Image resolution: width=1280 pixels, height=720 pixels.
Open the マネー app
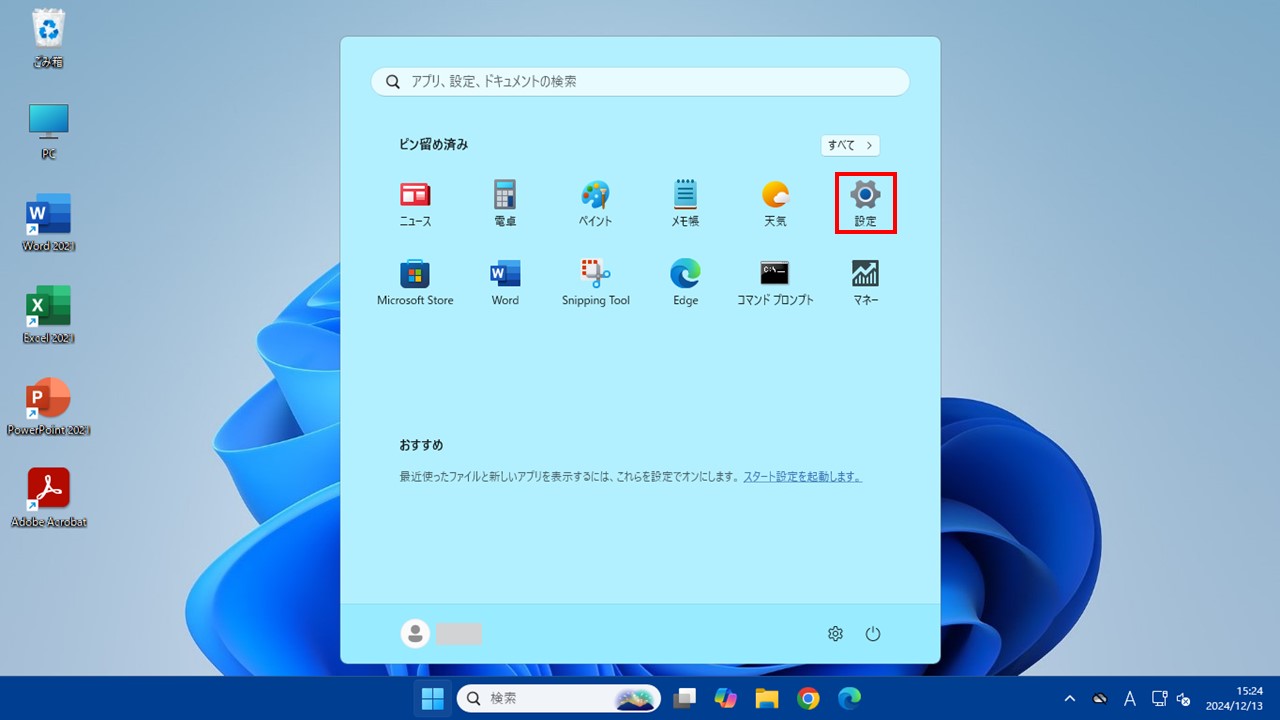[865, 283]
